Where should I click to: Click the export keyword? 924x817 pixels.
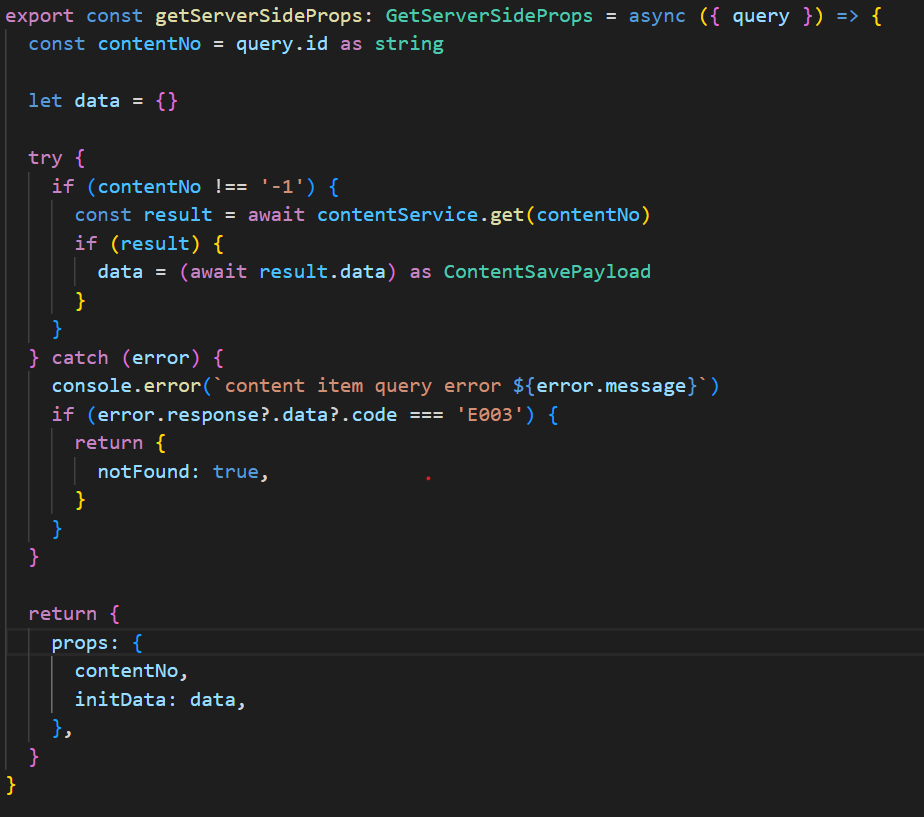pyautogui.click(x=39, y=17)
